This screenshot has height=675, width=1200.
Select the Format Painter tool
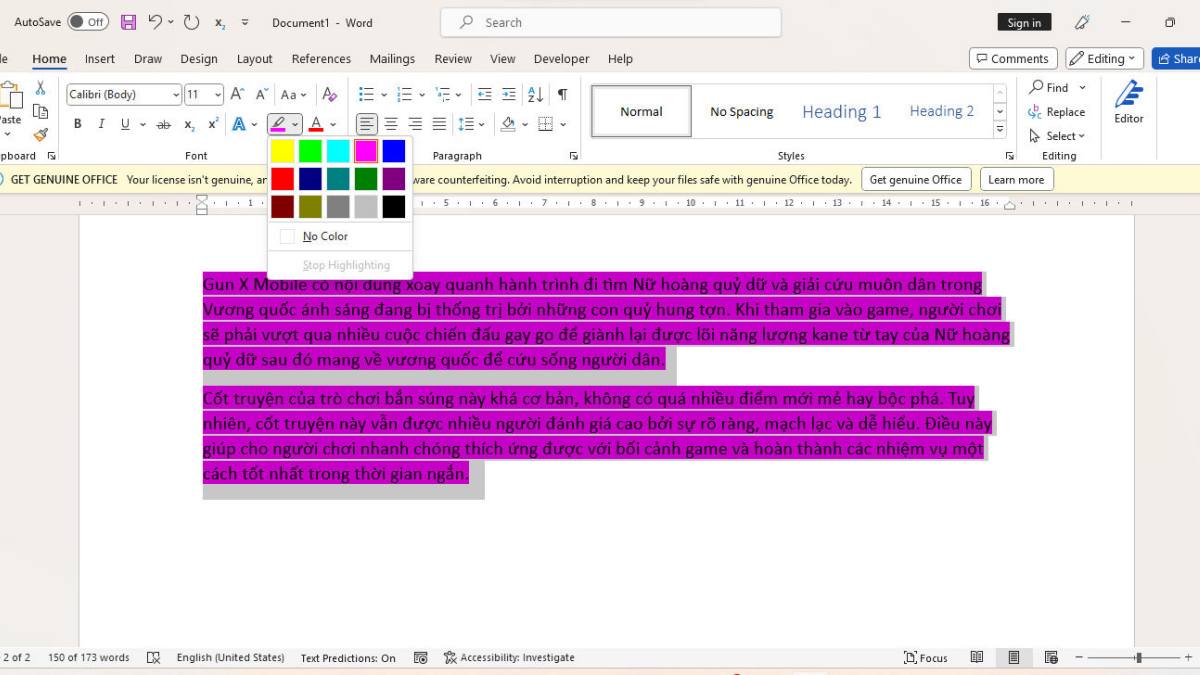click(x=40, y=134)
